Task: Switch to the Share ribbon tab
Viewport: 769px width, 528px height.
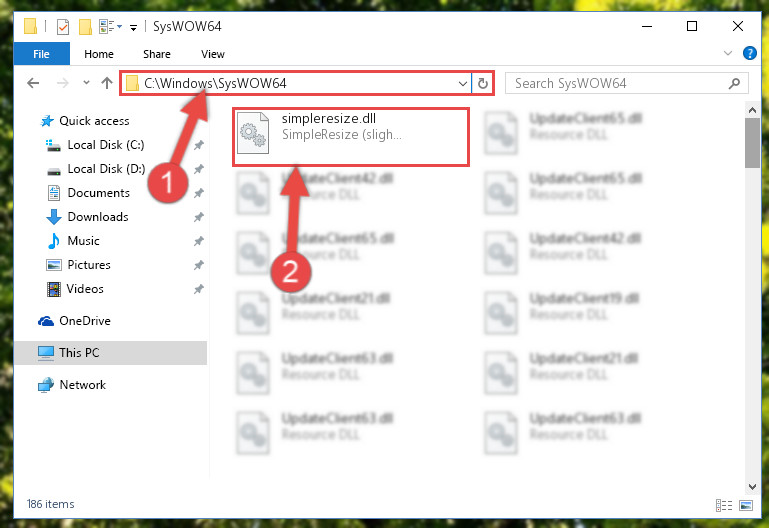Action: [x=157, y=54]
